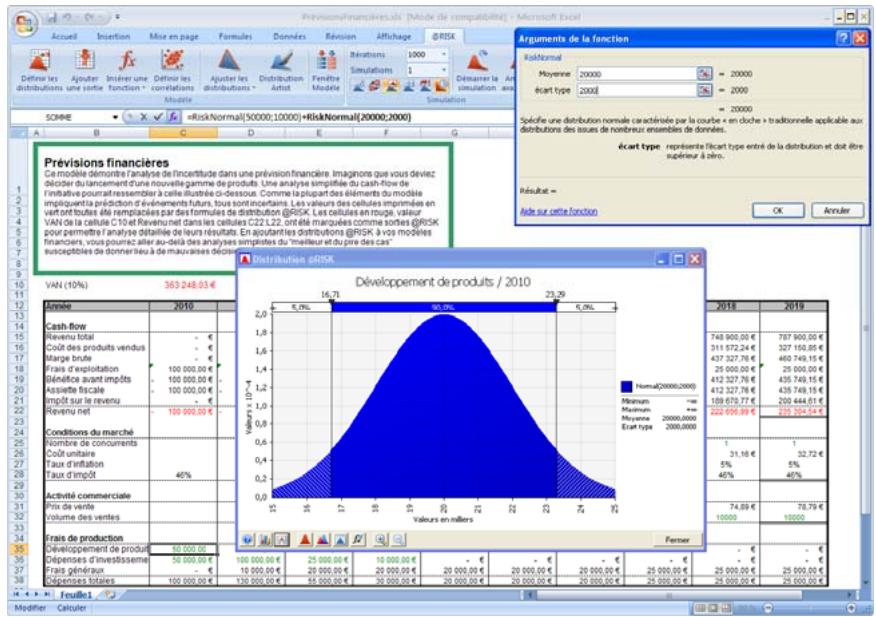The image size is (876, 617).
Task: Click the blue help icon in the chart toolbar
Action: pyautogui.click(x=247, y=539)
